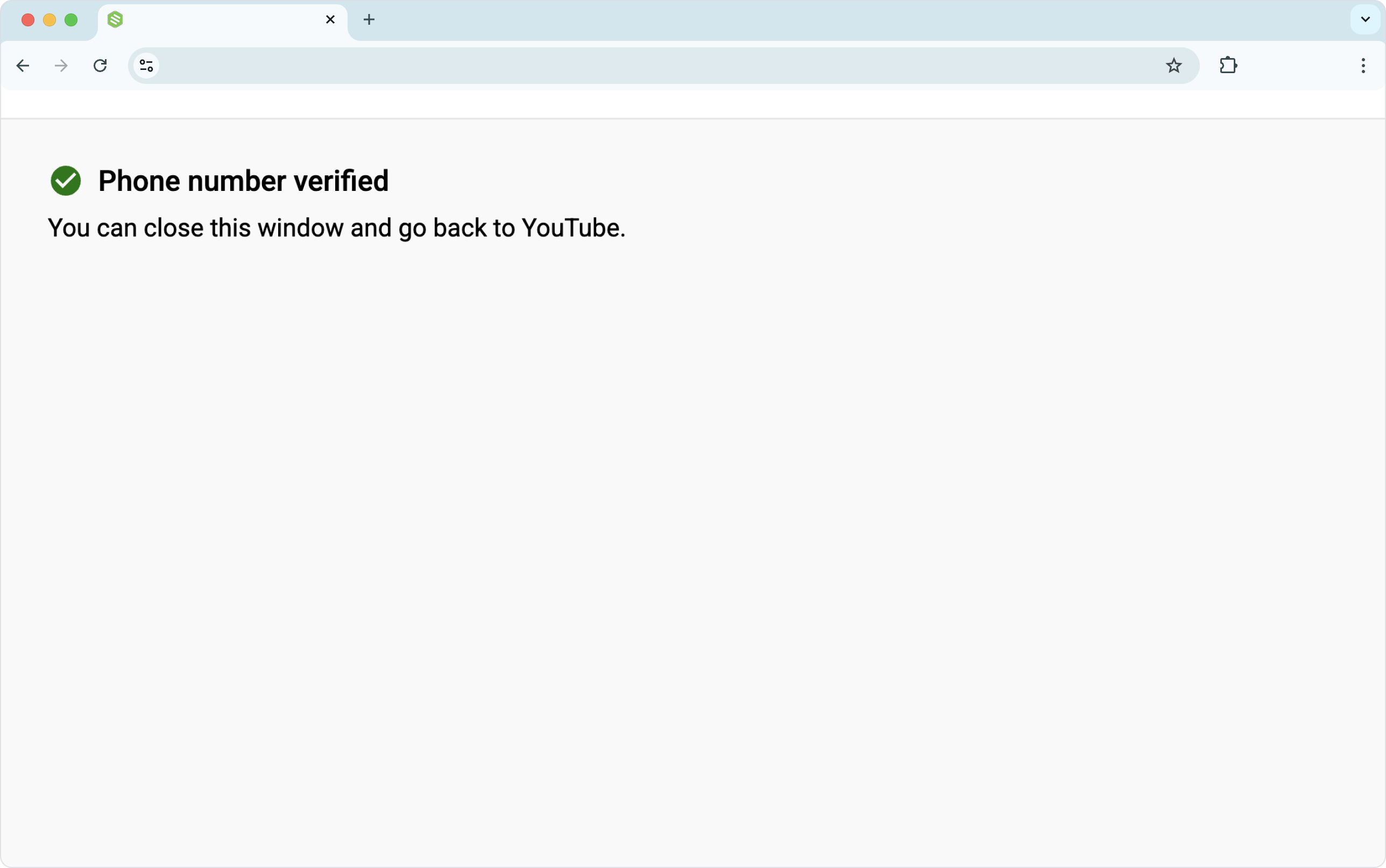
Task: Expand the tab search chevron
Action: (1366, 19)
